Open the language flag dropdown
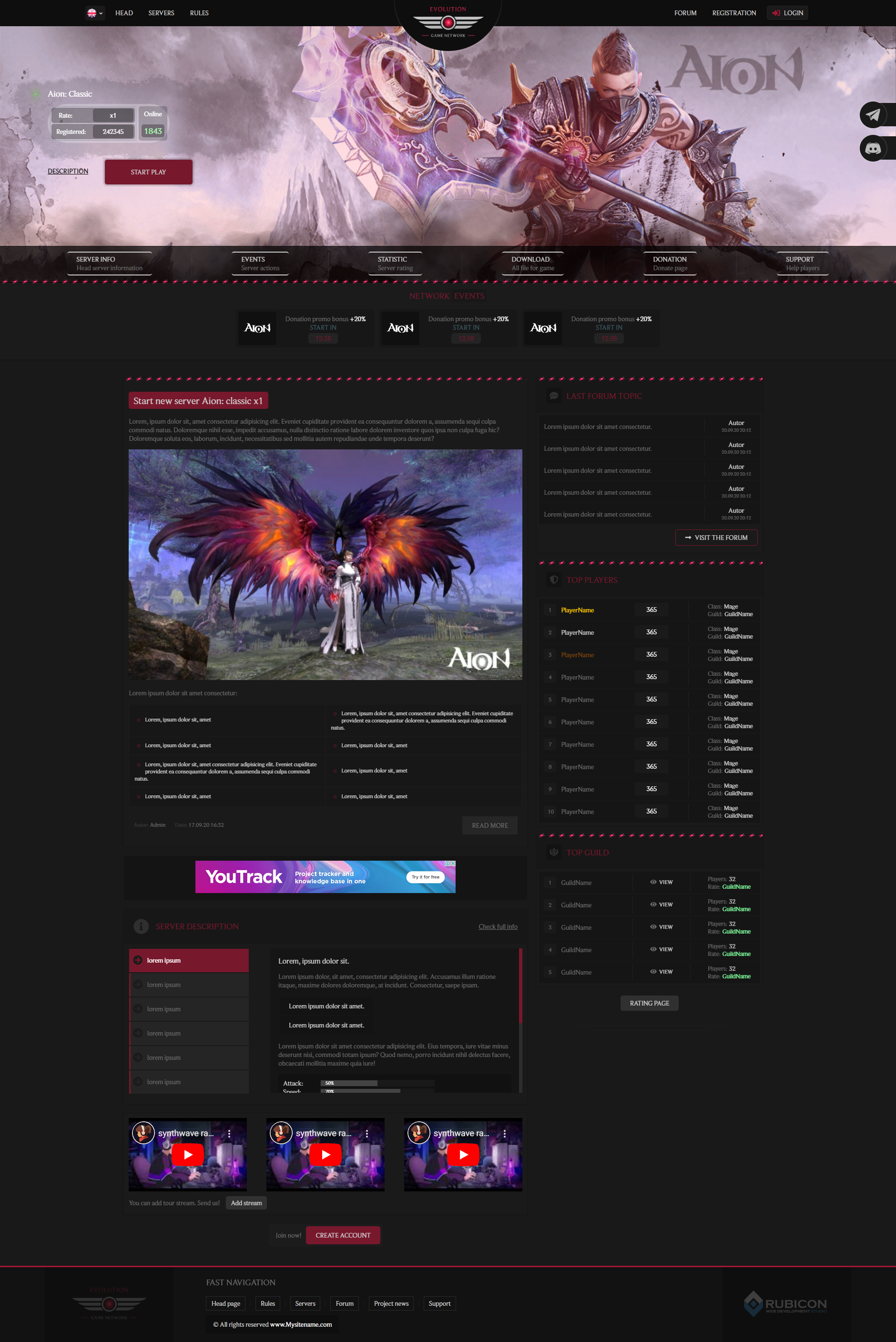Screen dimensions: 896x1342 point(95,13)
